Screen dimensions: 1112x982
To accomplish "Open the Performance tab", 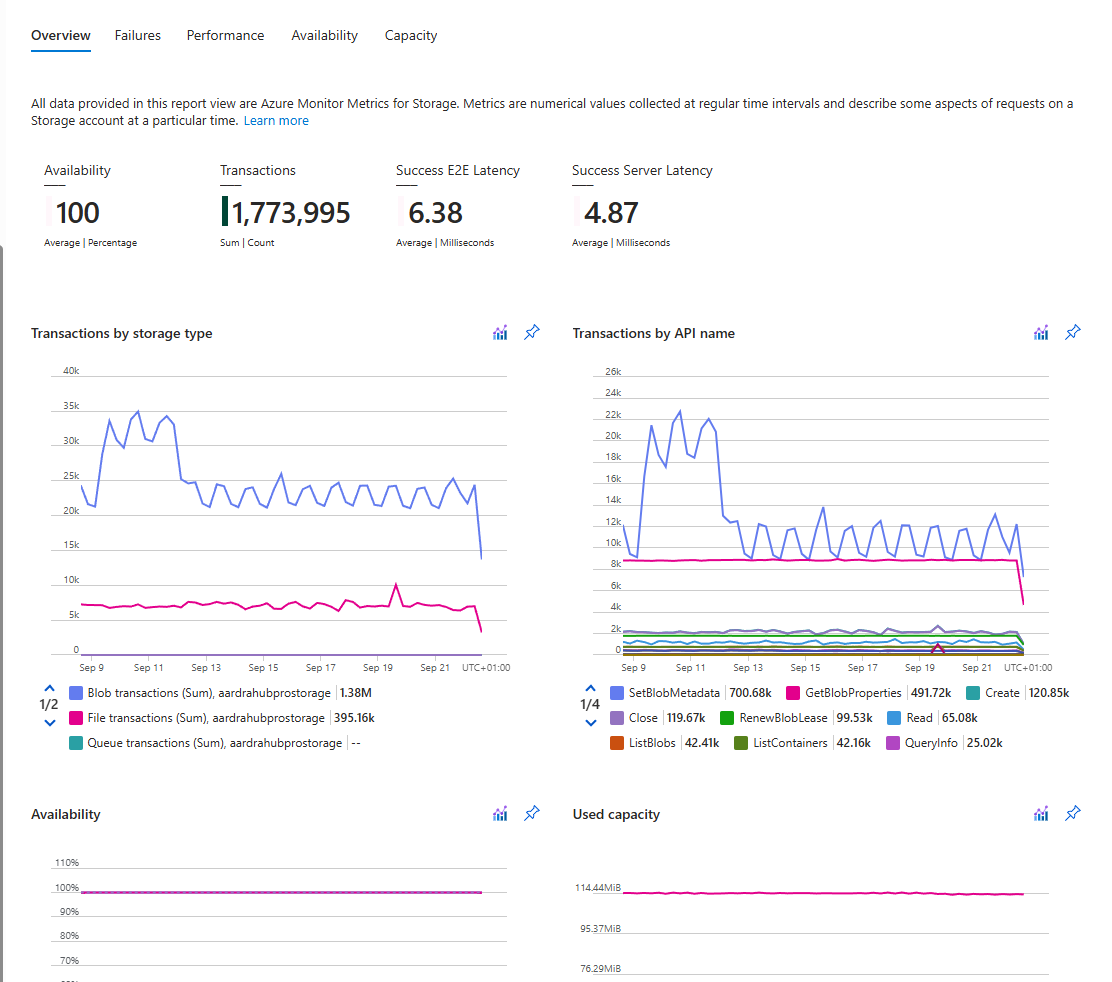I will coord(226,35).
